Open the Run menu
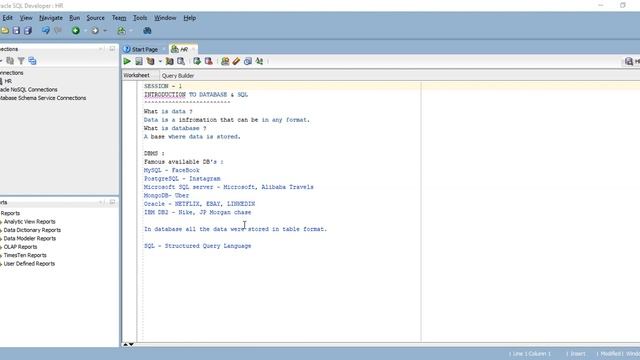The width and height of the screenshot is (640, 360). [74, 18]
